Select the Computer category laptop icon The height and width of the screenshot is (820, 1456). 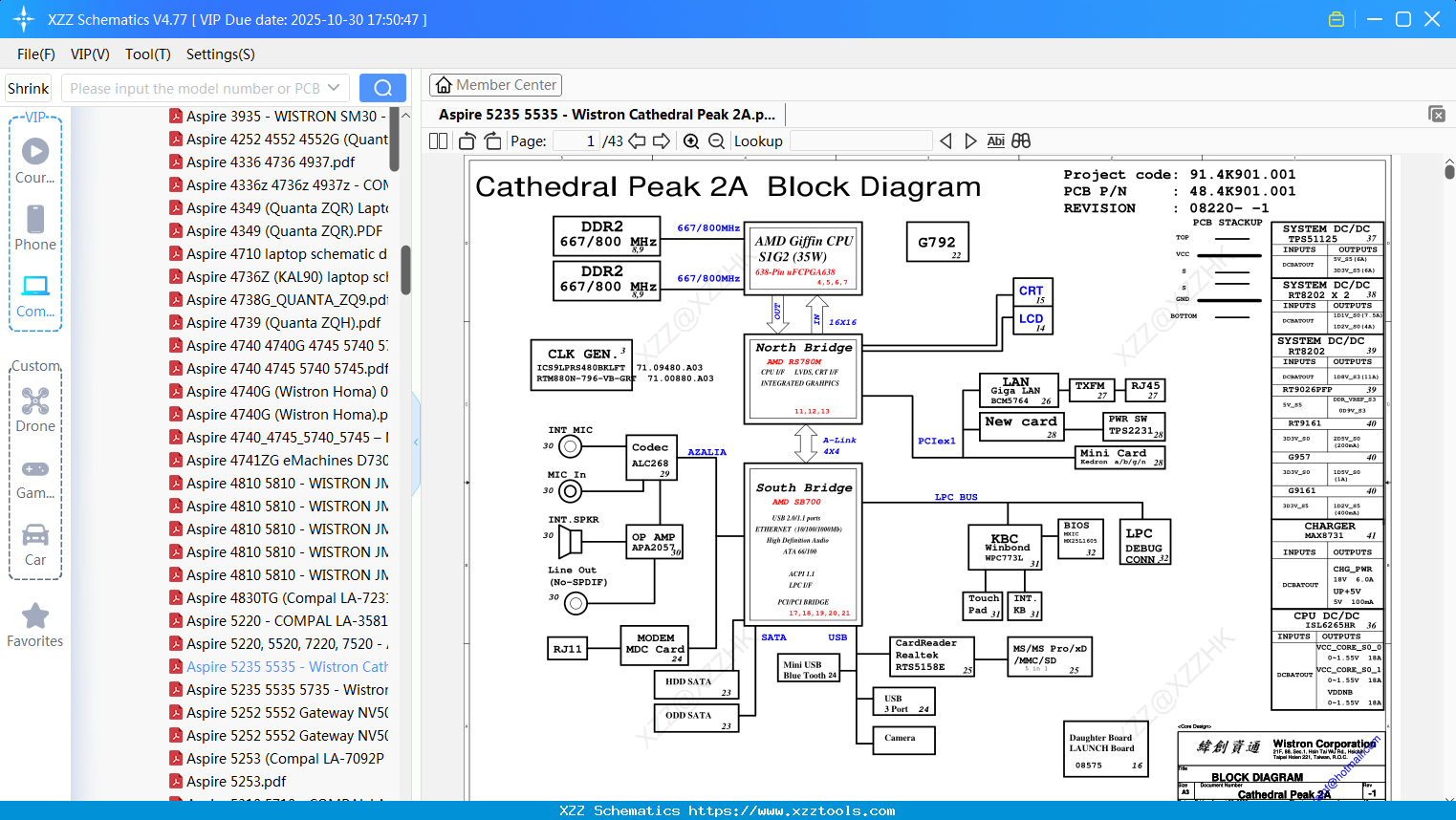tap(35, 295)
